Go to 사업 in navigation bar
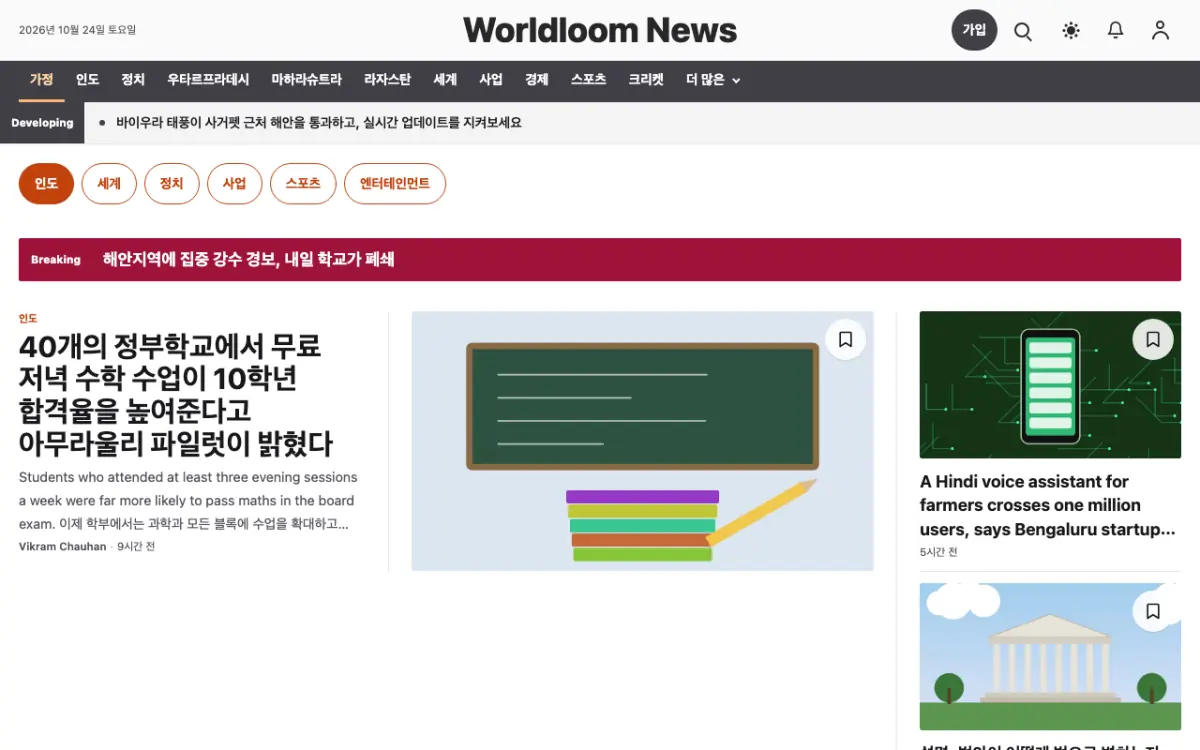 pos(491,80)
